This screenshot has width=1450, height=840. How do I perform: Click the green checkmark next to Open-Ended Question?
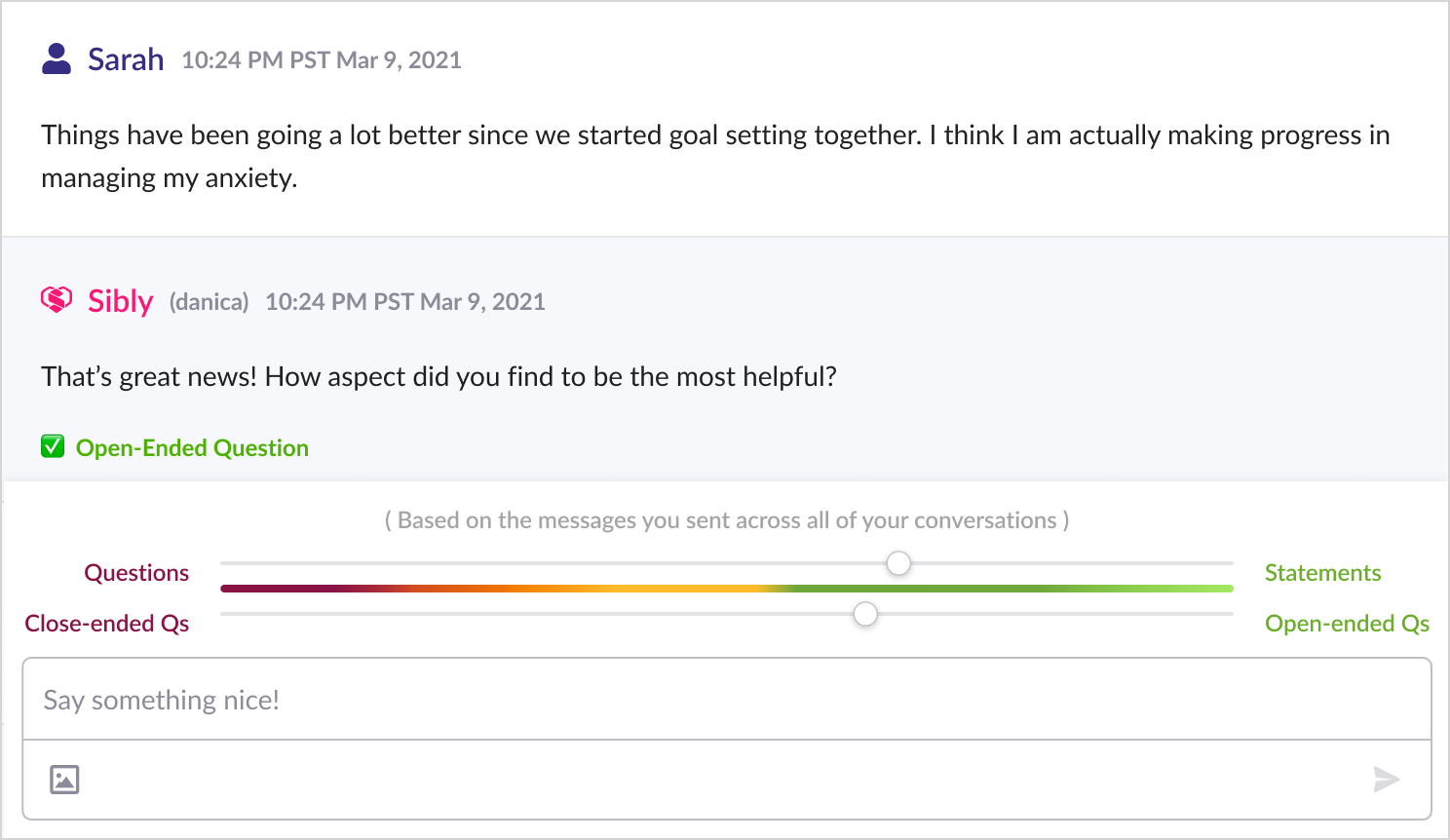53,447
